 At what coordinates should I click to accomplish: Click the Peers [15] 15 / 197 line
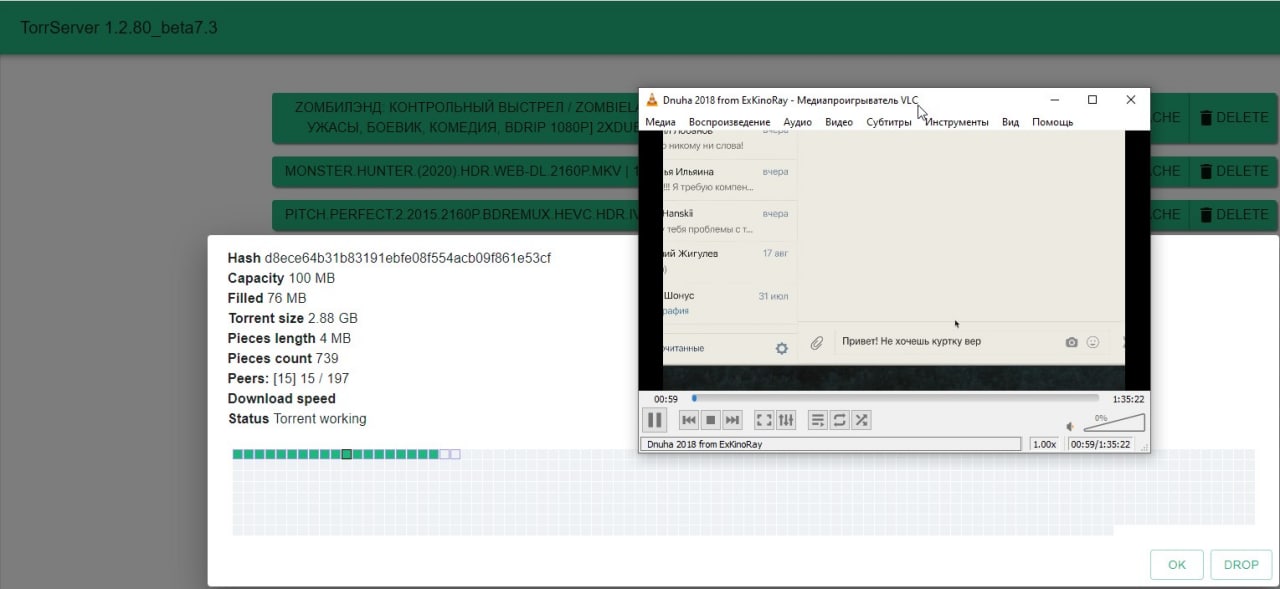[x=288, y=378]
